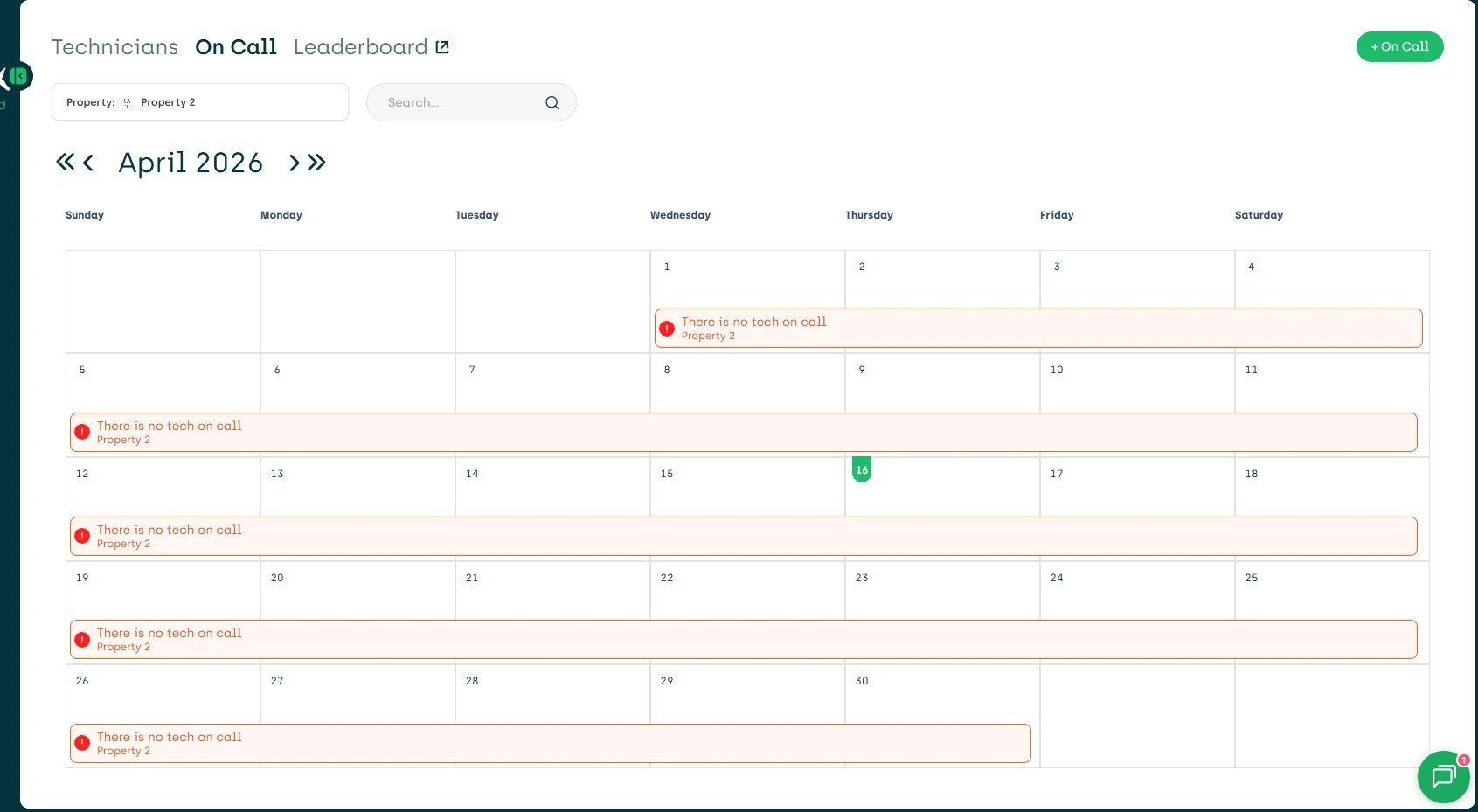Open the no-tech-on-call banner for April 19–25
The width and height of the screenshot is (1478, 812).
click(744, 639)
